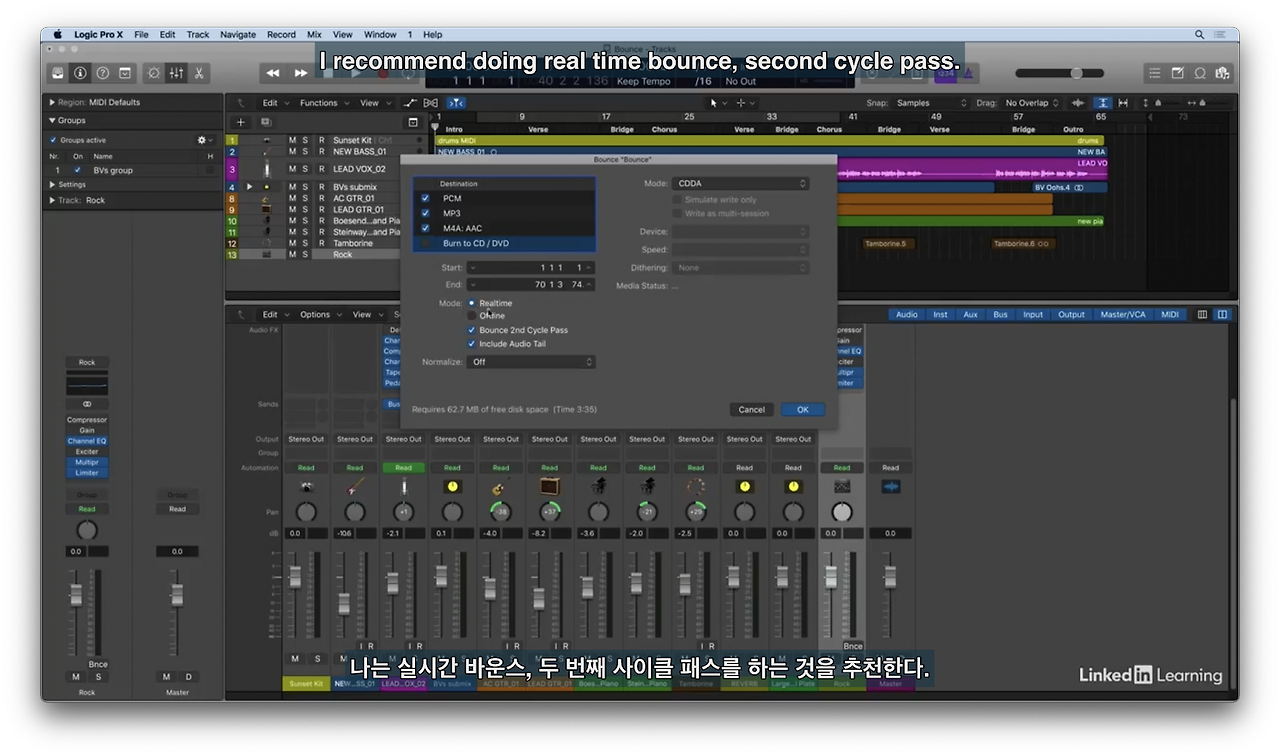Solo the NEW BASS_01 track

point(306,152)
